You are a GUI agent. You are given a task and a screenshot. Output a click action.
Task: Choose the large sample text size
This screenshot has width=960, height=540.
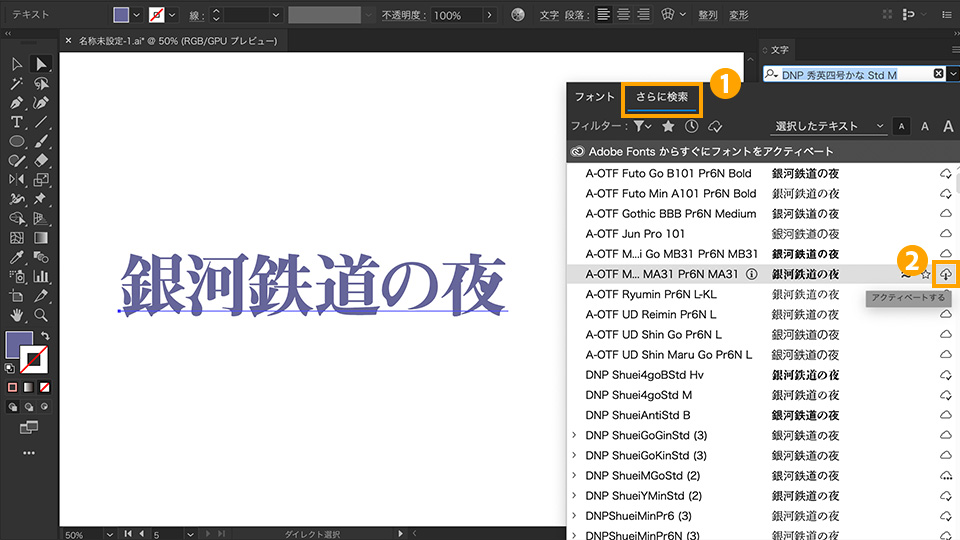click(x=948, y=126)
